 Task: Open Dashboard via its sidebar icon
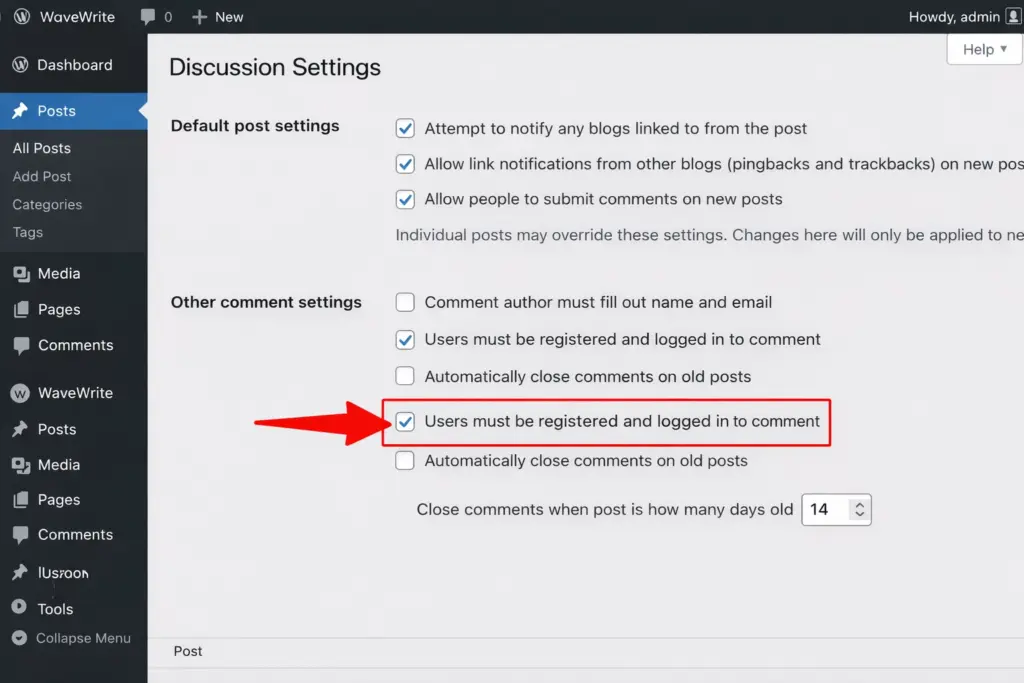point(20,65)
